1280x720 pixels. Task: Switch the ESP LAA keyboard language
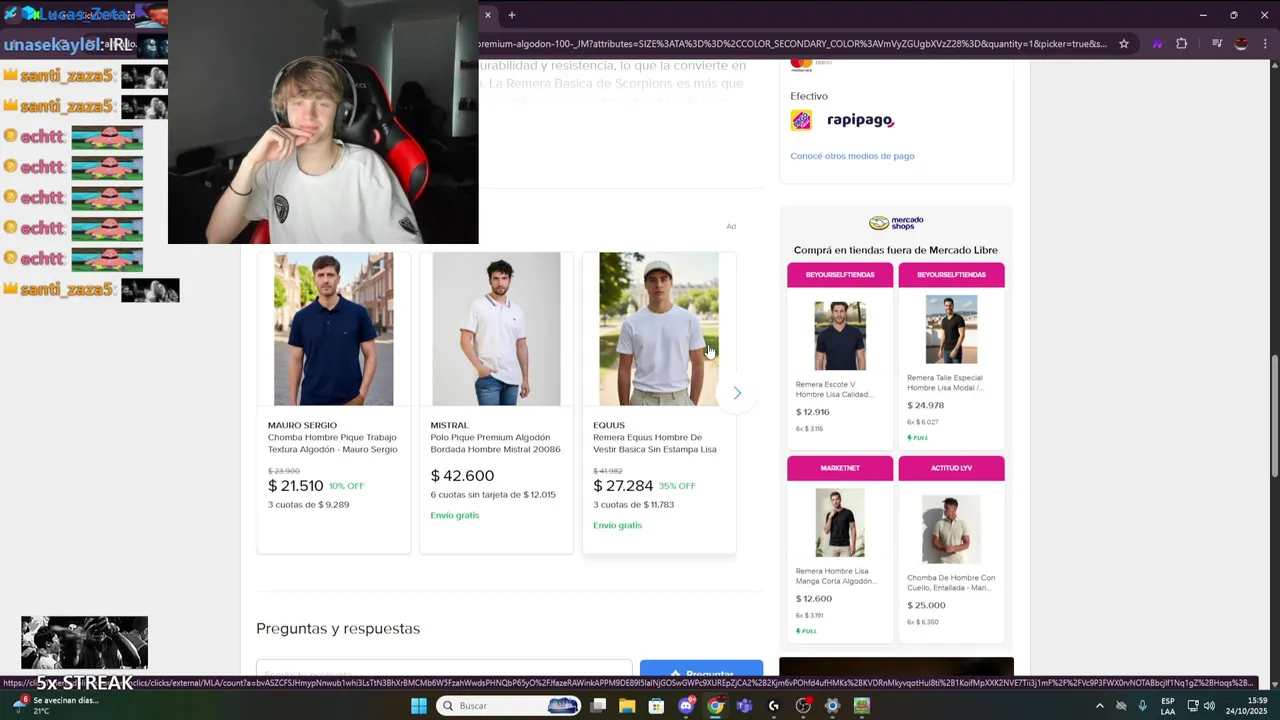(1168, 706)
